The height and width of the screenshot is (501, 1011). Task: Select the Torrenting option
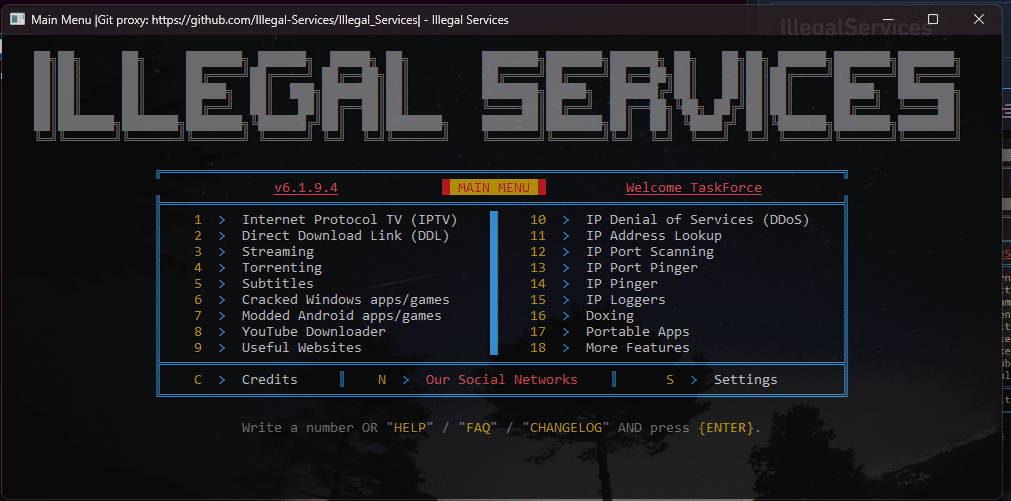(x=282, y=268)
